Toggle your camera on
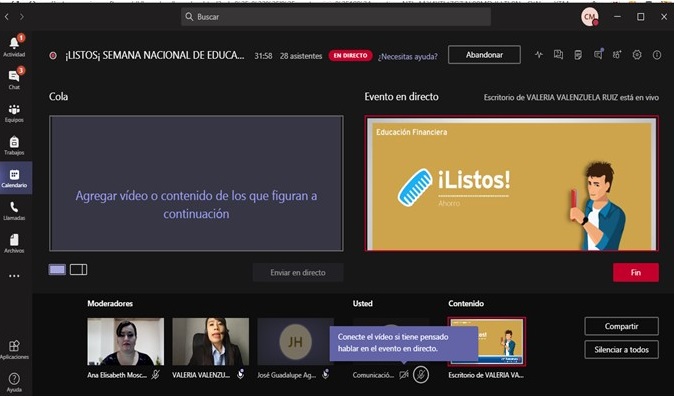 [404, 375]
